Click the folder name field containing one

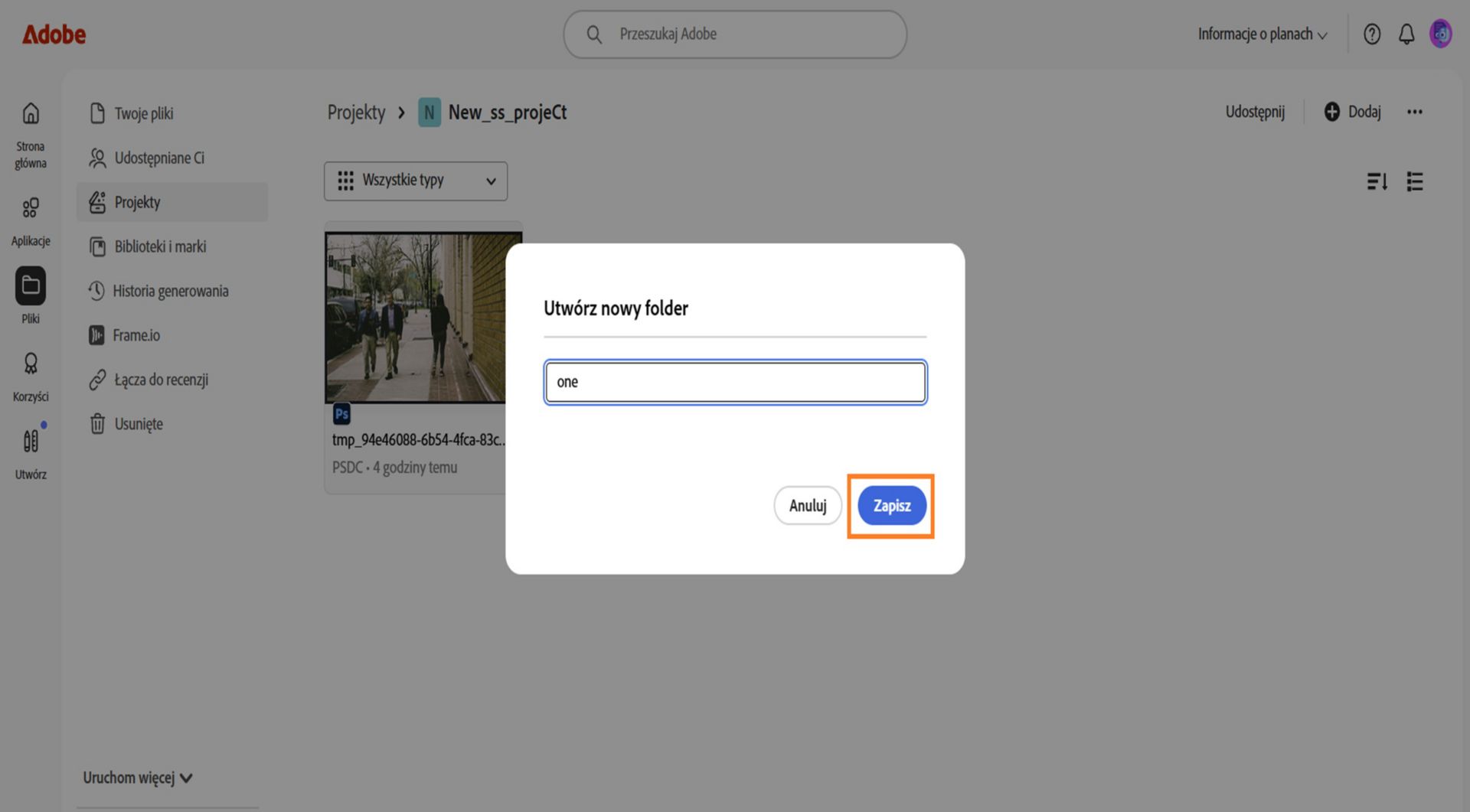(735, 382)
